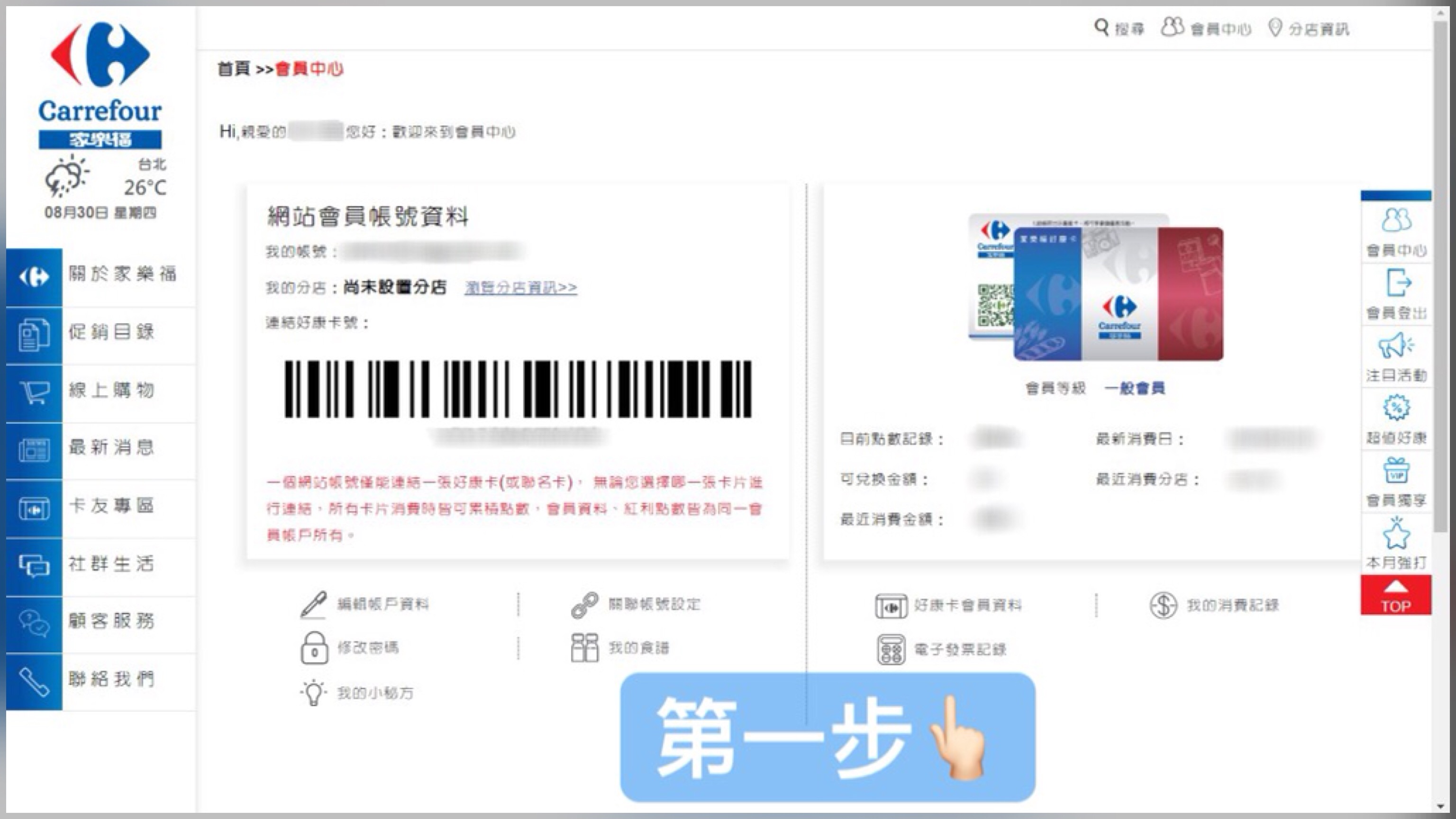Viewport: 1456px width, 819px height.
Task: Click the date 08月30日 星期四
Action: point(100,213)
